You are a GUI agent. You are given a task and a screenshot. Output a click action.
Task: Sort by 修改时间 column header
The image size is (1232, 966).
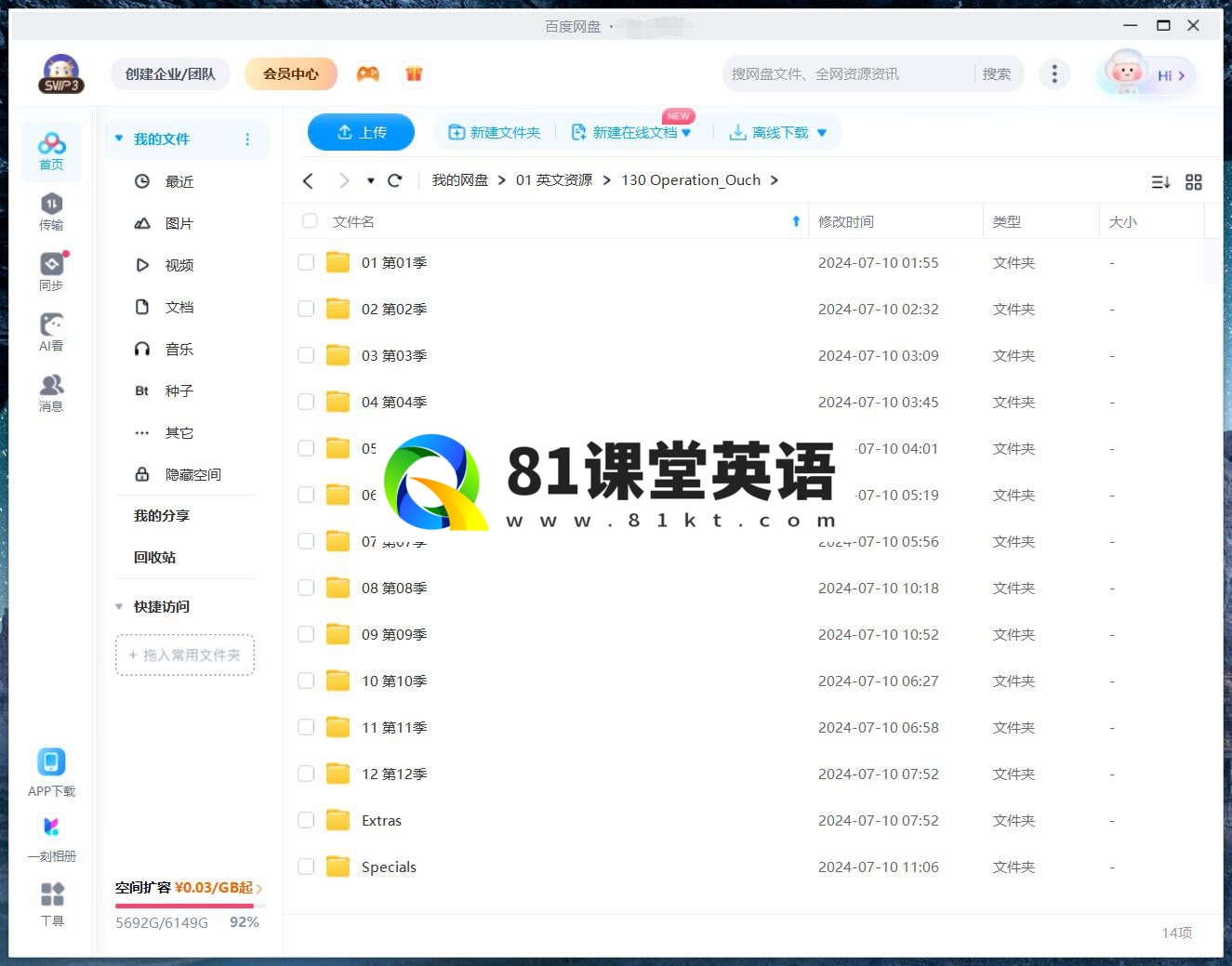(x=846, y=221)
